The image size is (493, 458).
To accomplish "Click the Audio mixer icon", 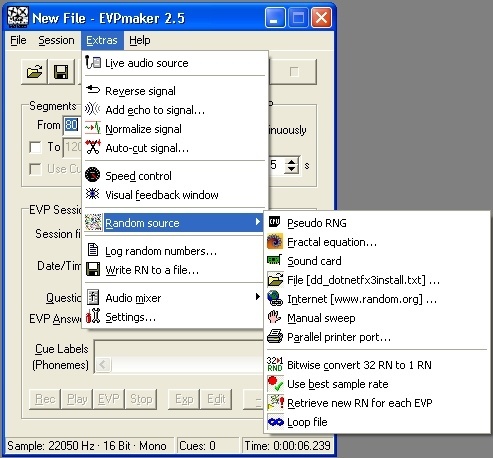I will [93, 297].
